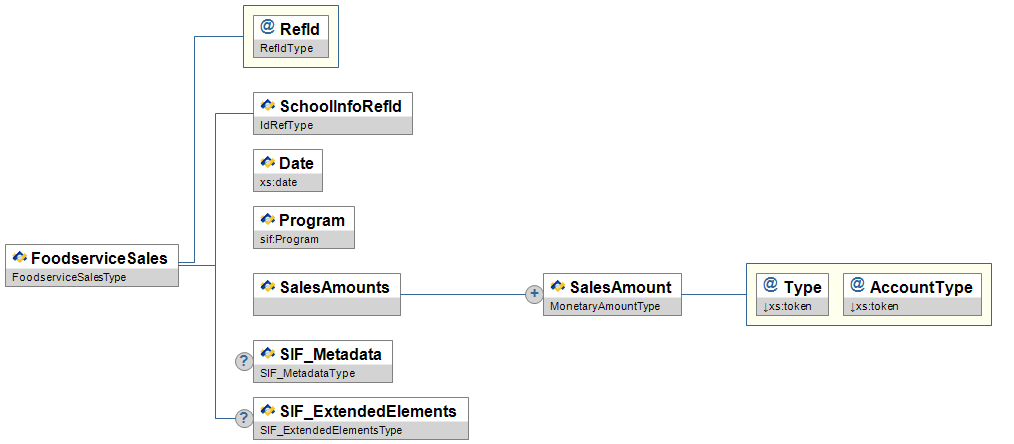This screenshot has width=1014, height=444.
Task: Click the optional marker beside SIF_Metadata
Action: click(243, 361)
